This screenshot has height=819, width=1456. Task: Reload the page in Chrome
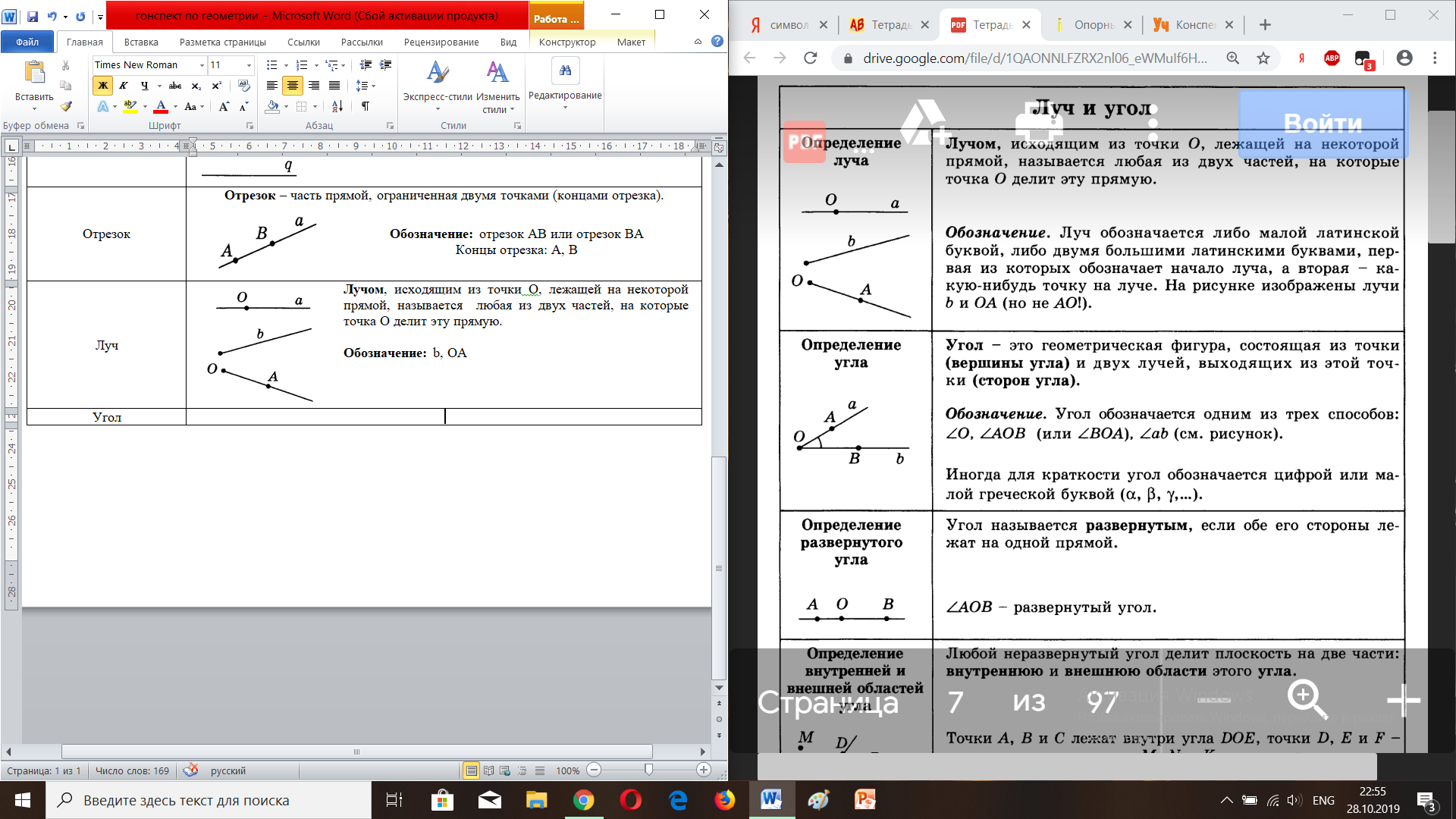click(811, 58)
